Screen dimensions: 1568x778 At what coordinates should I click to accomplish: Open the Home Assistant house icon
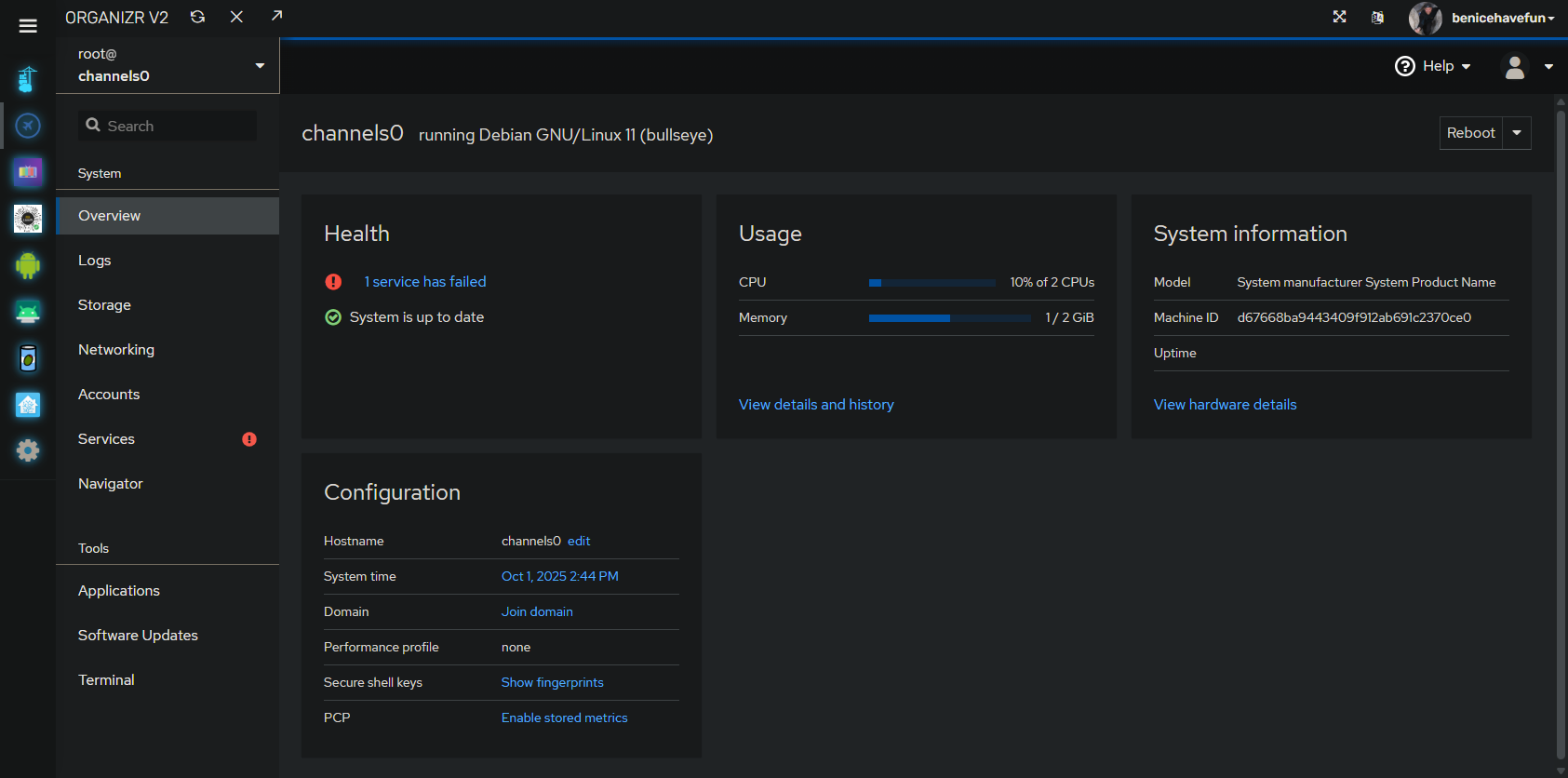[x=28, y=405]
